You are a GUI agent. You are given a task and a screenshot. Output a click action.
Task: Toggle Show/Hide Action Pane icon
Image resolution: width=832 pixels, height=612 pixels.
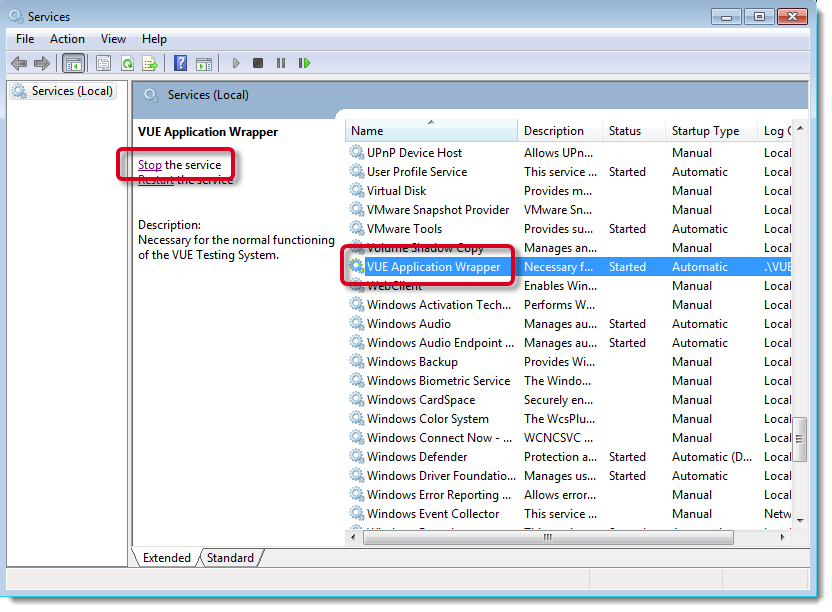coord(204,64)
